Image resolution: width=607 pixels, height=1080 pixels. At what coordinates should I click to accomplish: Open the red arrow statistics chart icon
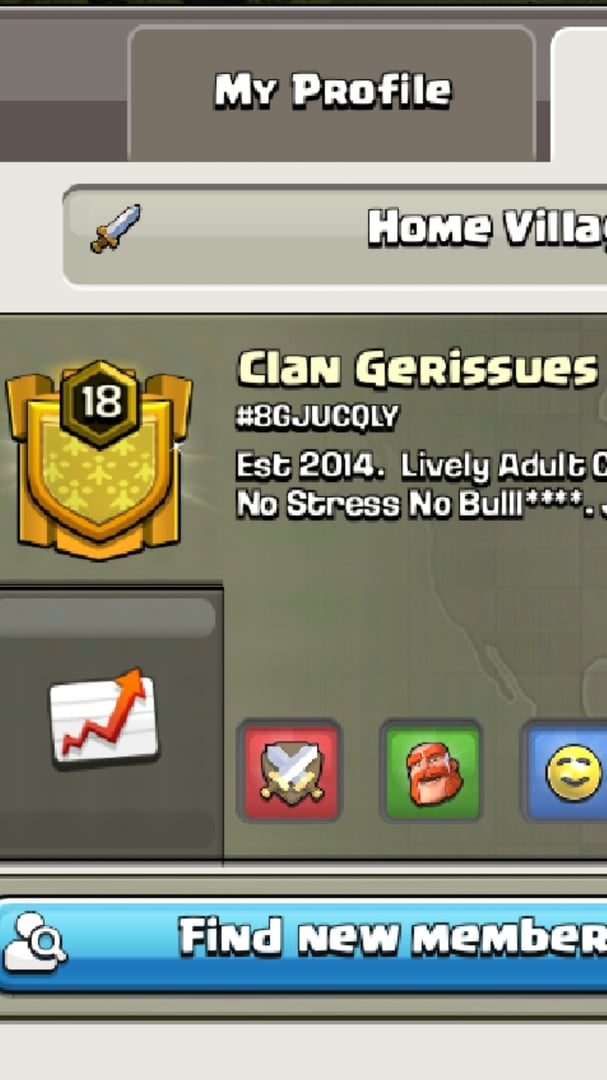point(104,717)
